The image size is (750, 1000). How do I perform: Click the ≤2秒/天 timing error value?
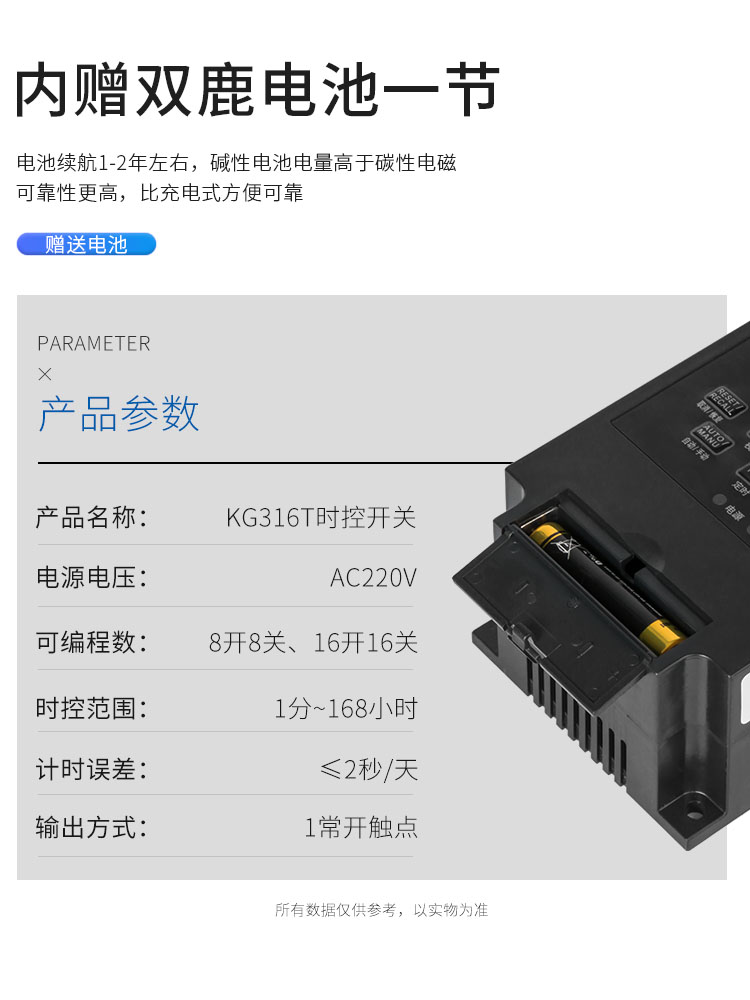point(369,770)
